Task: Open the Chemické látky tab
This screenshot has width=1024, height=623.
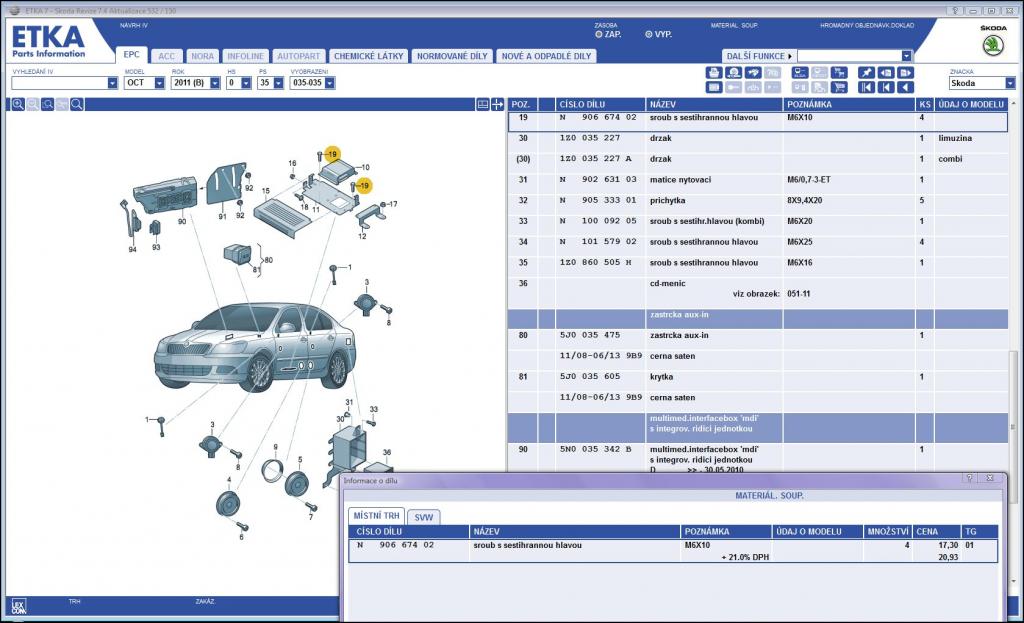Action: [368, 56]
